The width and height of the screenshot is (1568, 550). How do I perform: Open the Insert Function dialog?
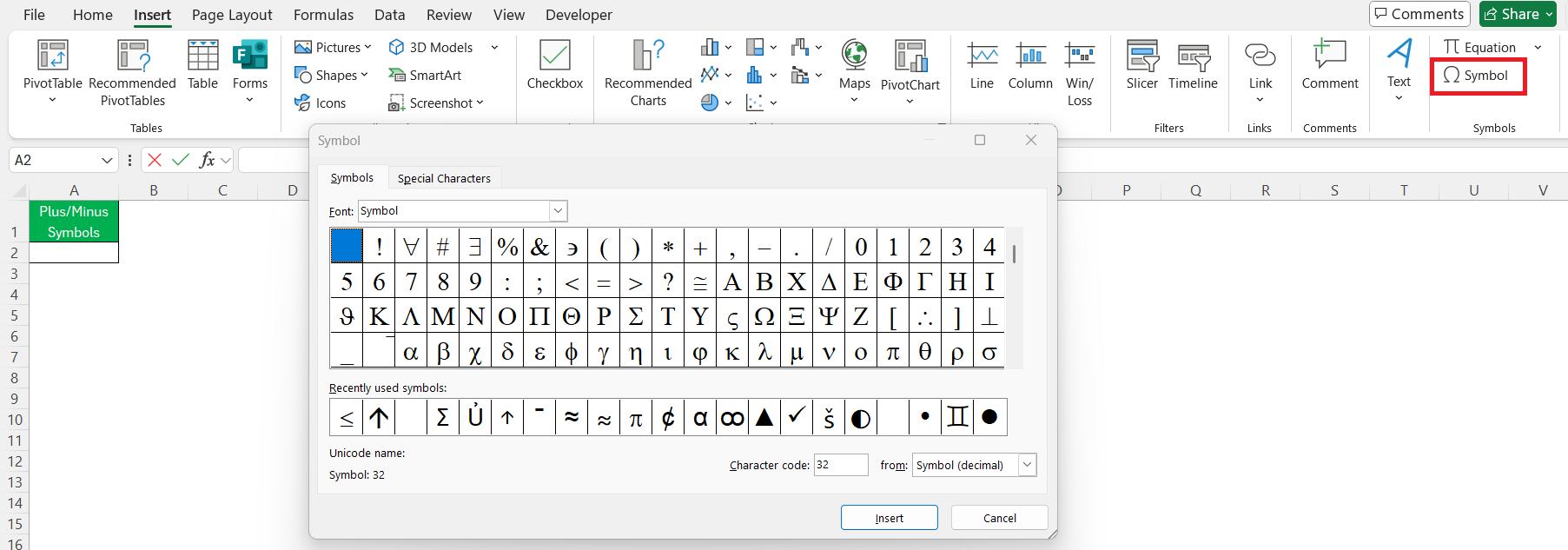(207, 160)
